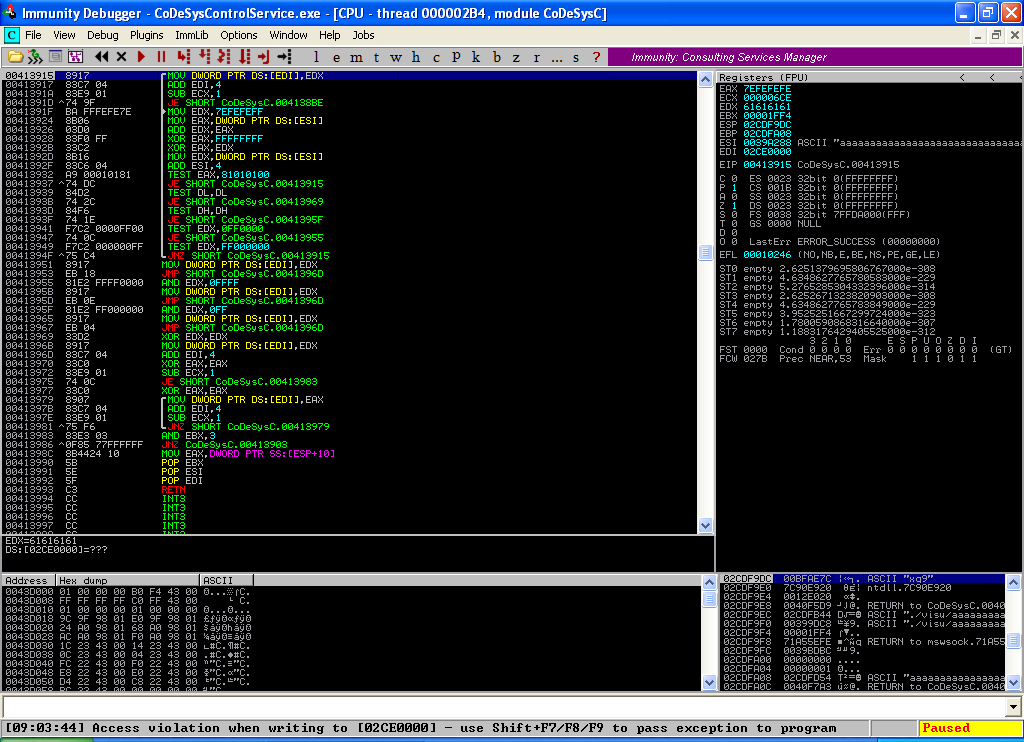The width and height of the screenshot is (1024, 742).
Task: Open breakpoints window with 'b' button
Action: click(x=497, y=57)
